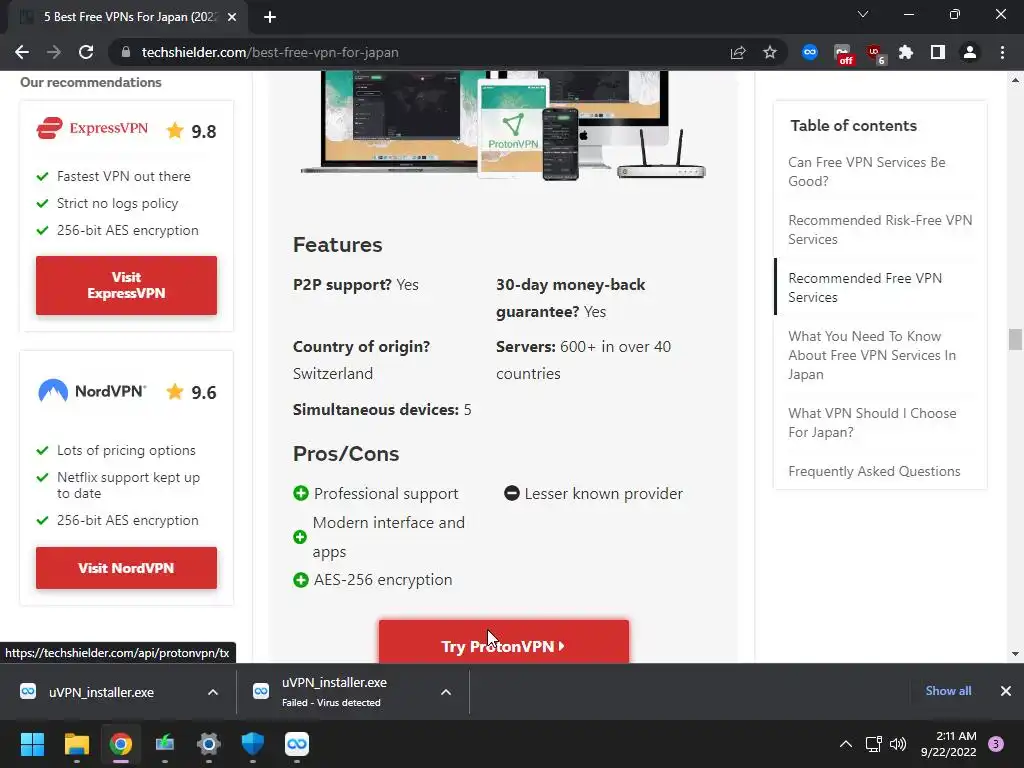
Task: Open the monitor app beside Chrome in taskbar
Action: click(x=165, y=744)
